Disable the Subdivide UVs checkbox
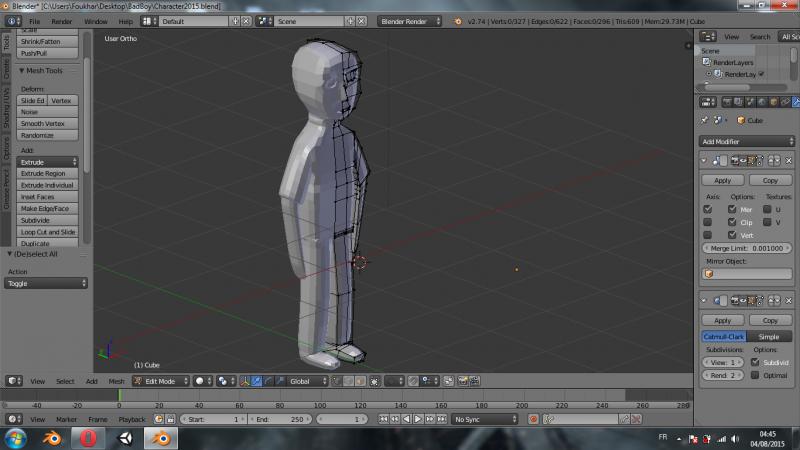 pos(755,362)
